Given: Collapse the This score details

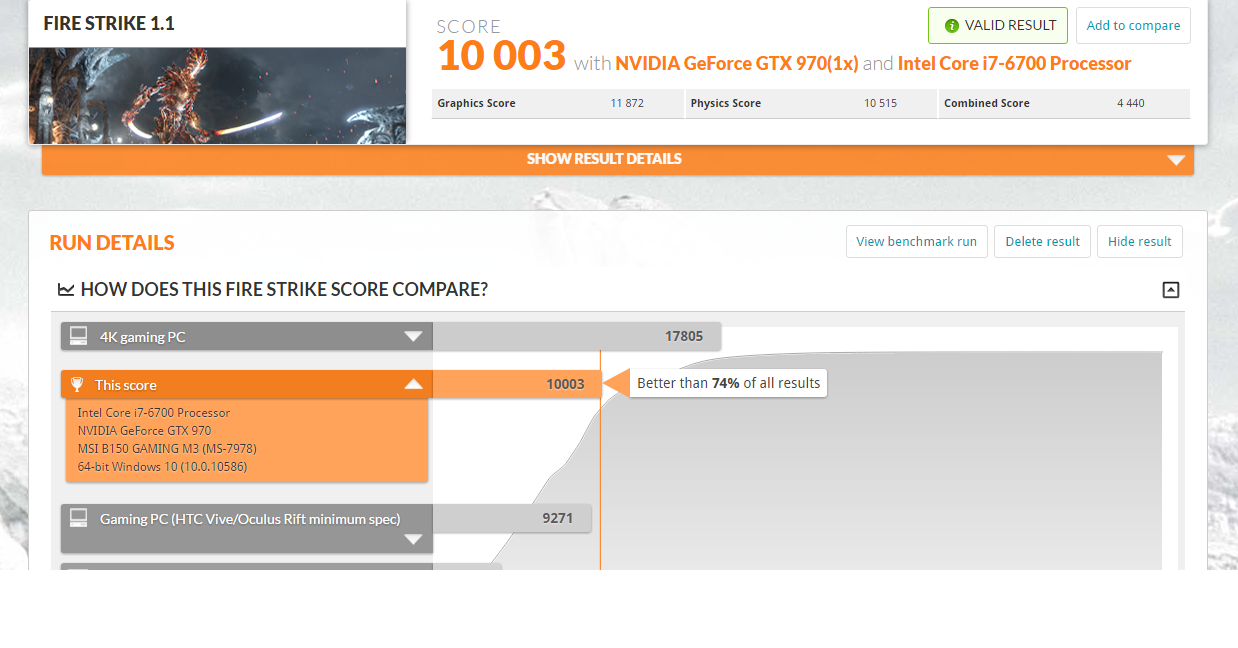Looking at the screenshot, I should pos(413,385).
